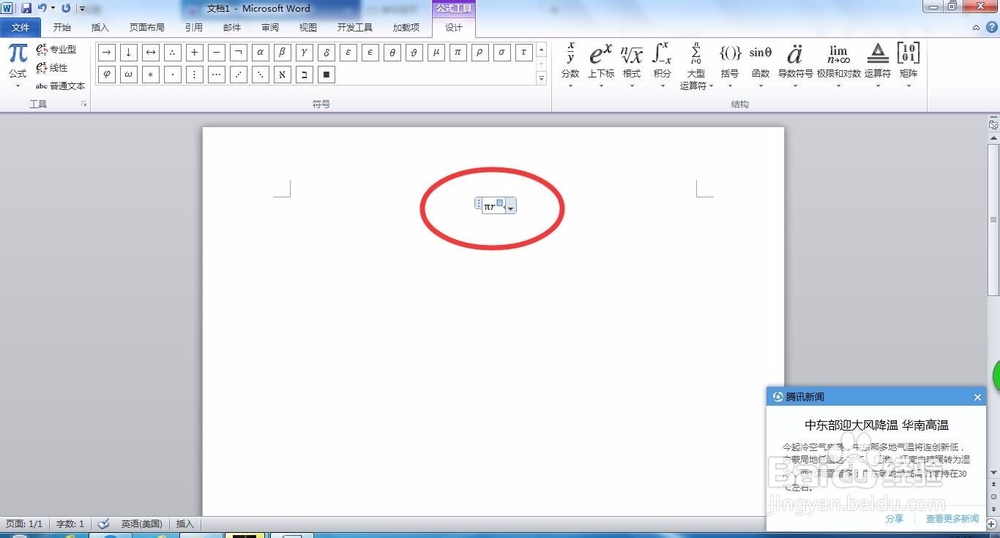The width and height of the screenshot is (1000, 538).
Task: Insert the rho ρ symbol
Action: pyautogui.click(x=480, y=52)
